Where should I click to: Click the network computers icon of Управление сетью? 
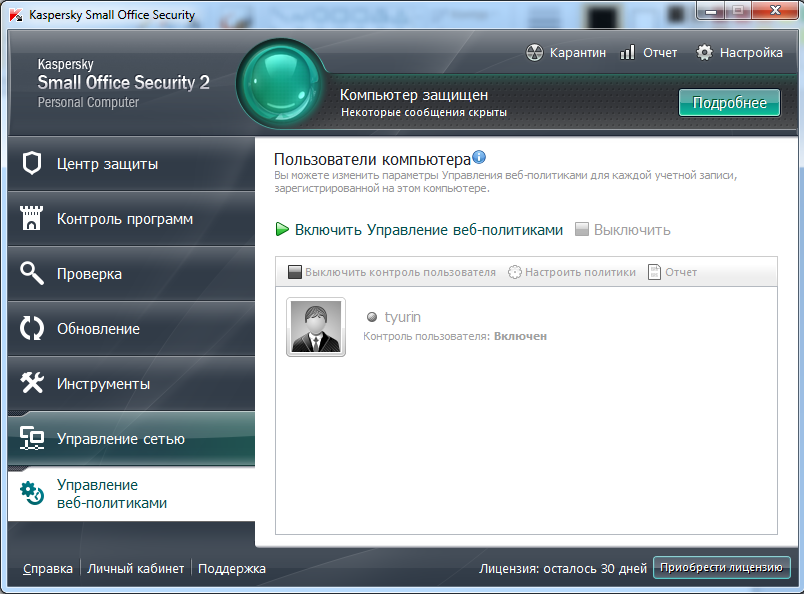pyautogui.click(x=32, y=438)
